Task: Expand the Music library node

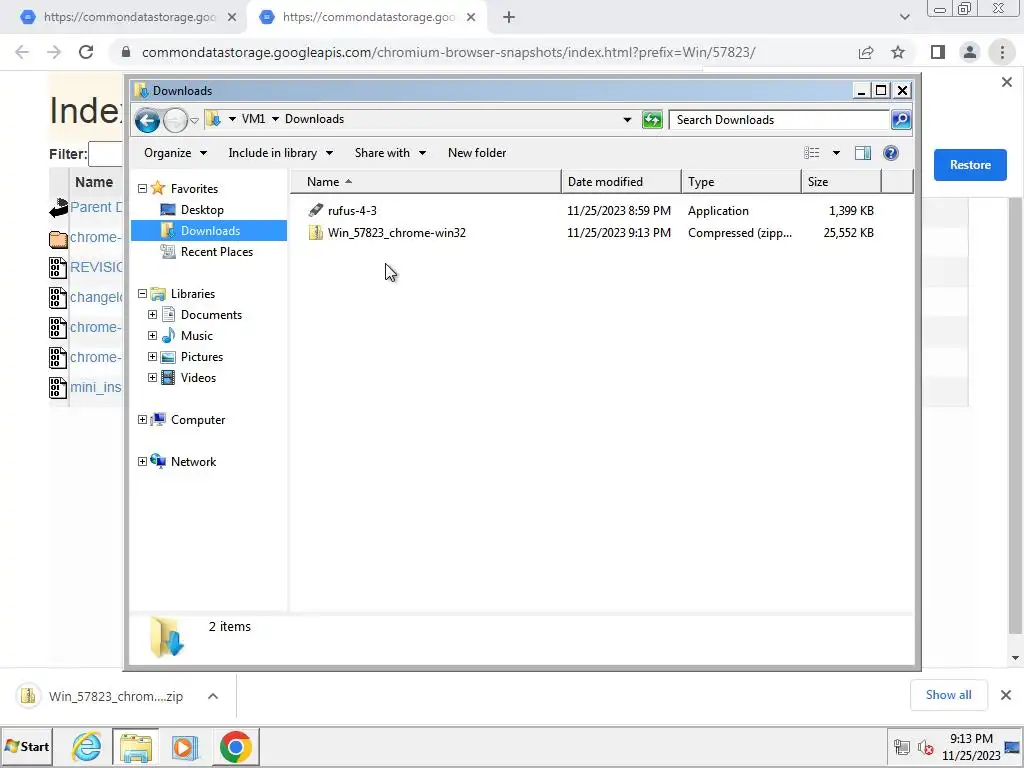Action: [x=152, y=336]
